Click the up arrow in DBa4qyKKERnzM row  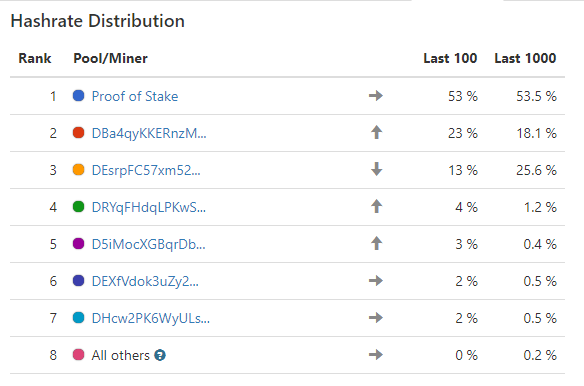377,132
